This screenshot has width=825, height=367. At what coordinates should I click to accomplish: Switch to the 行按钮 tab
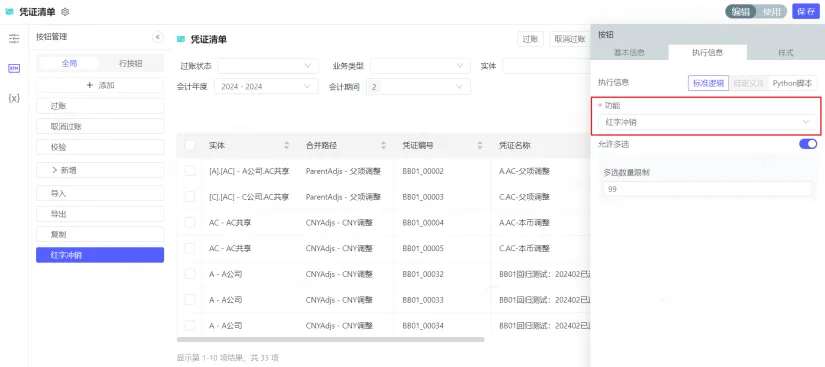[x=130, y=63]
